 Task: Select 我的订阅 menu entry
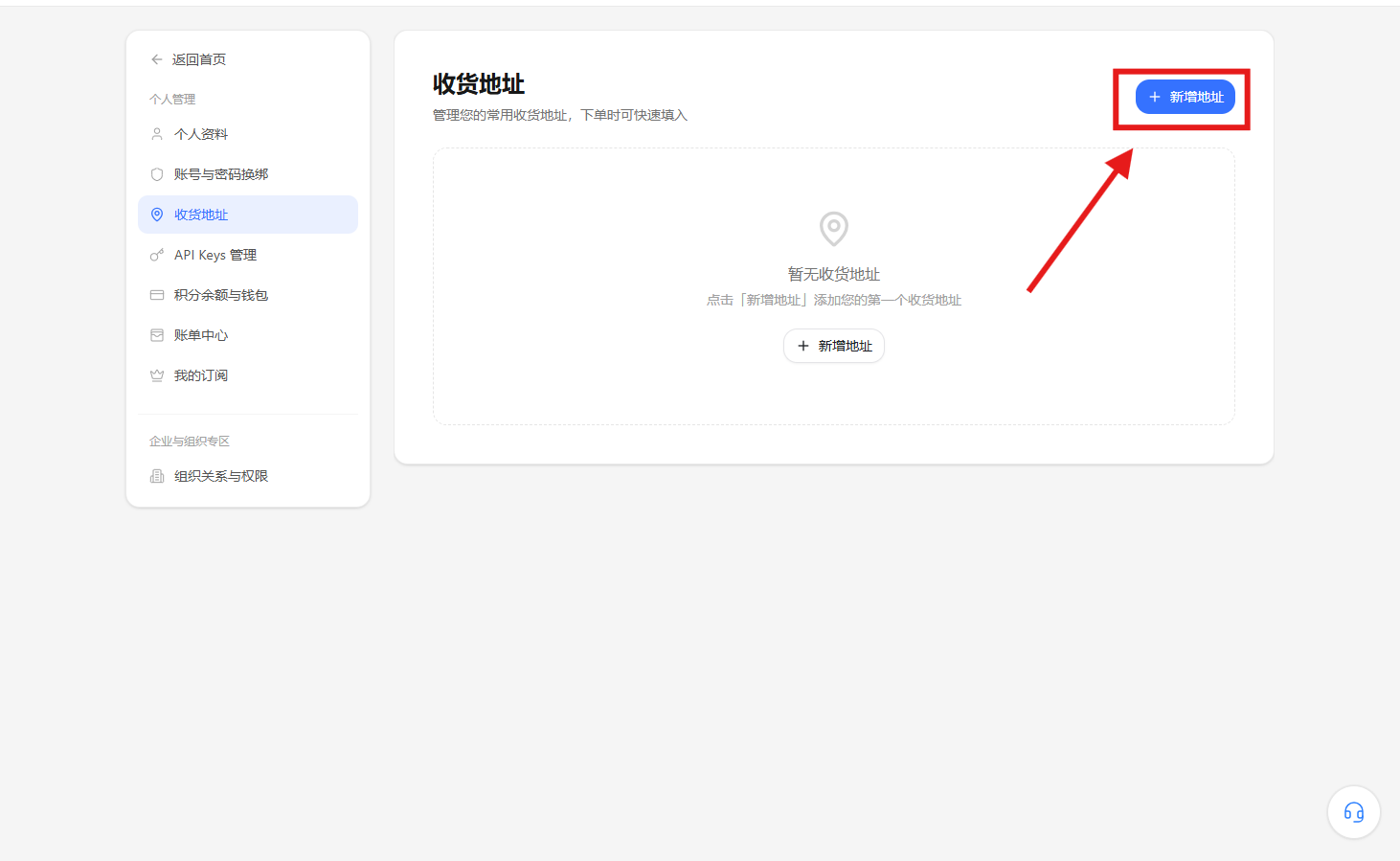pyautogui.click(x=248, y=375)
